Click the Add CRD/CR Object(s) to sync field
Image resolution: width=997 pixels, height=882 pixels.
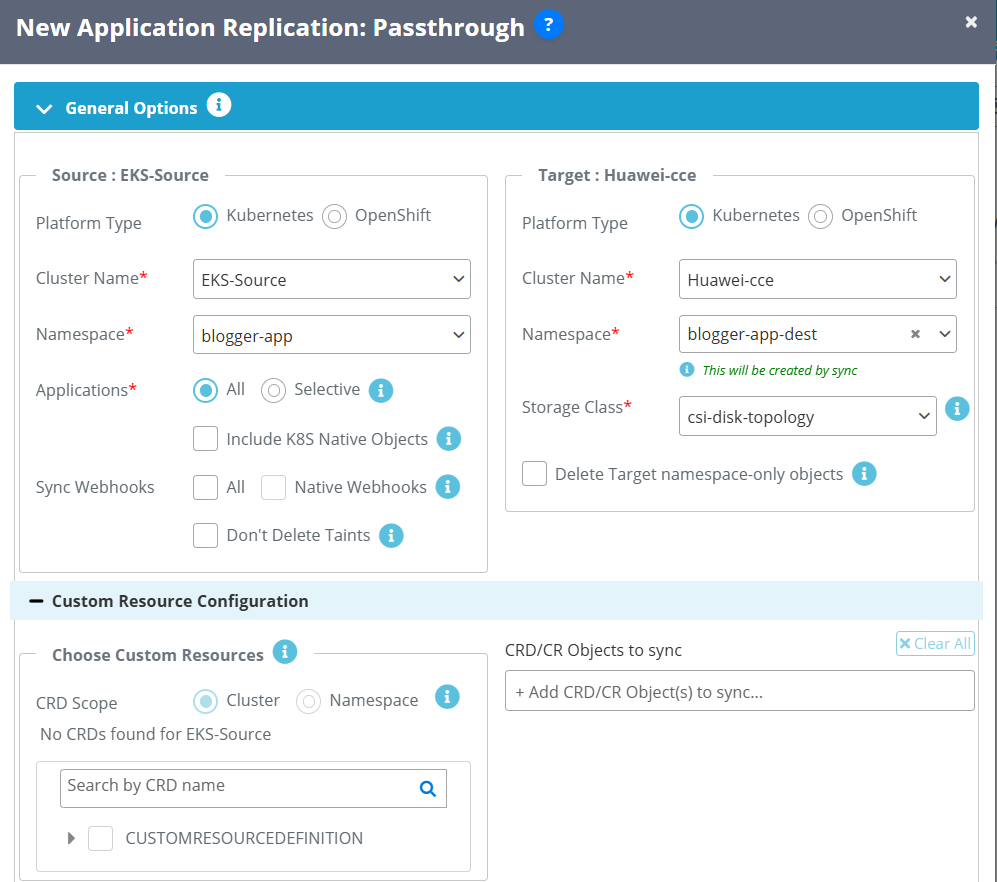tap(739, 691)
